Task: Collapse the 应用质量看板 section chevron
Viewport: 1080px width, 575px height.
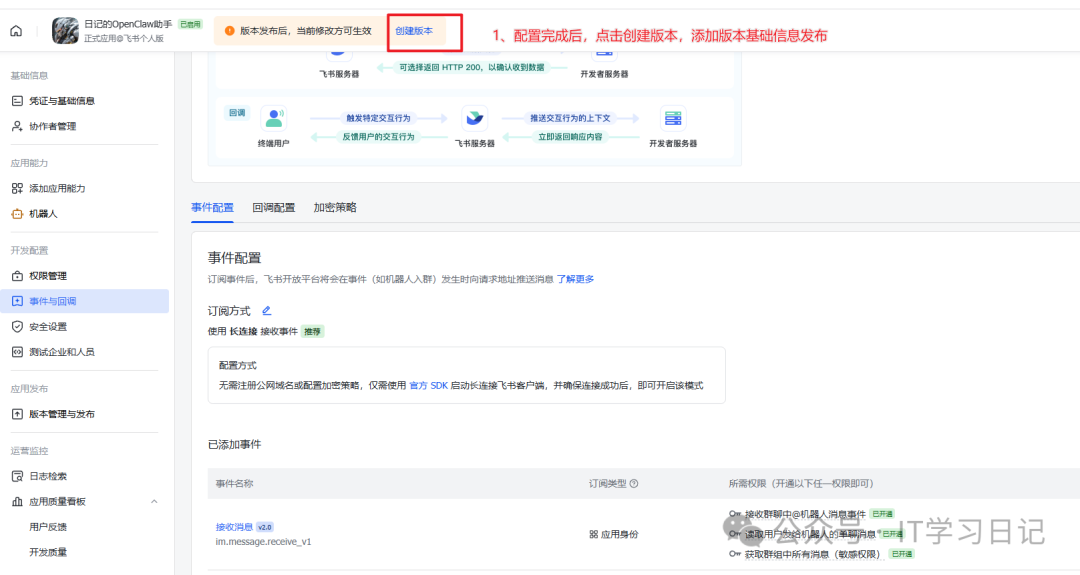Action: coord(154,501)
